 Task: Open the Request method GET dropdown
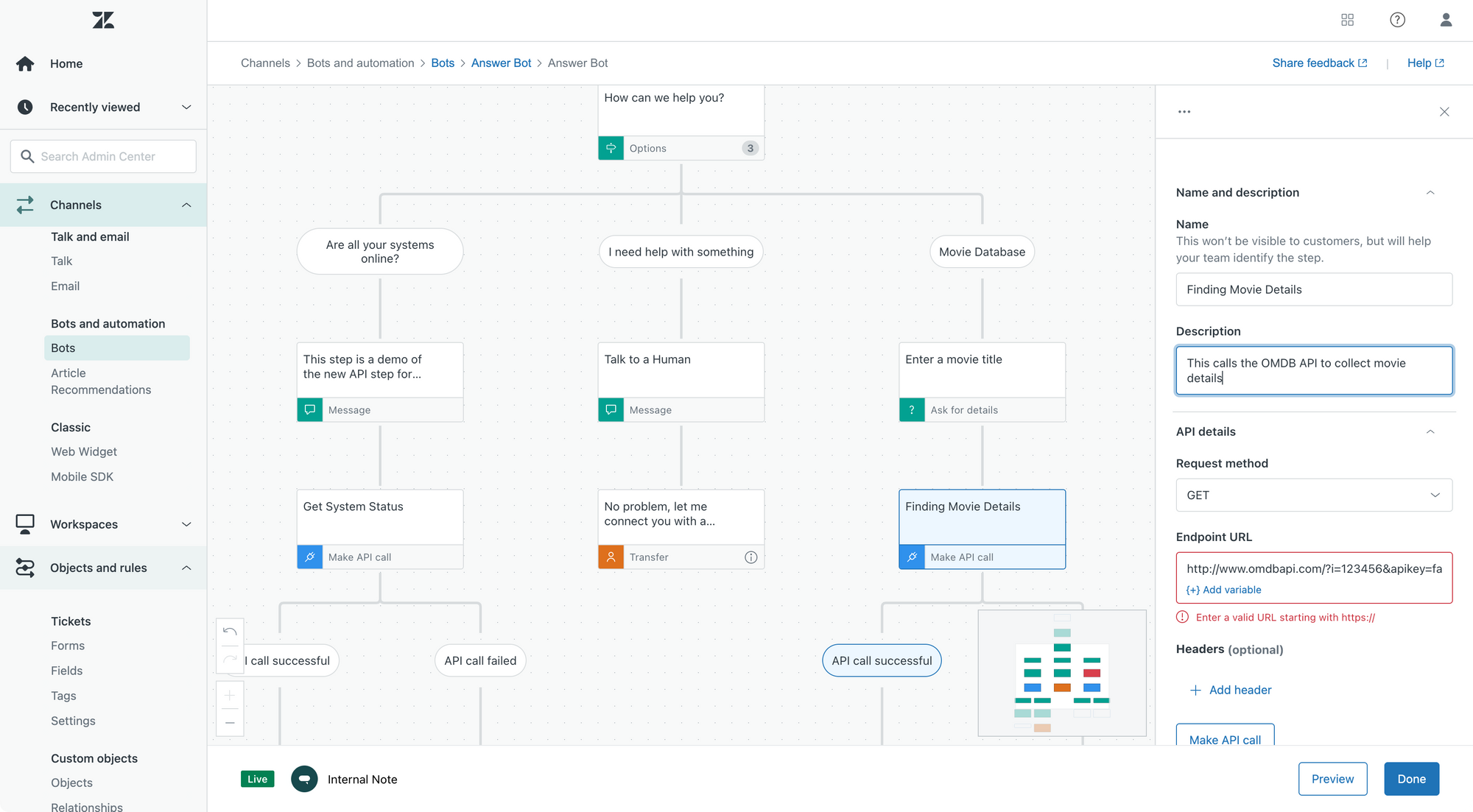(1314, 495)
